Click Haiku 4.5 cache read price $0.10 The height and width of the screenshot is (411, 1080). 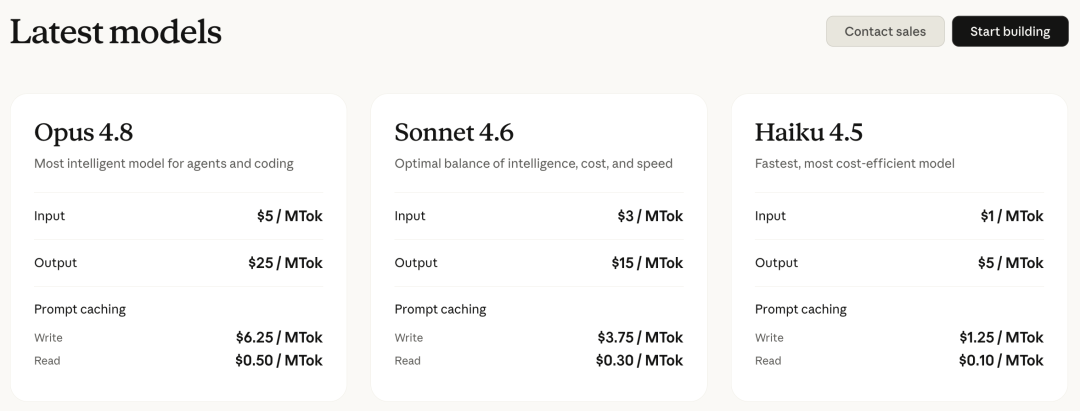[1001, 361]
